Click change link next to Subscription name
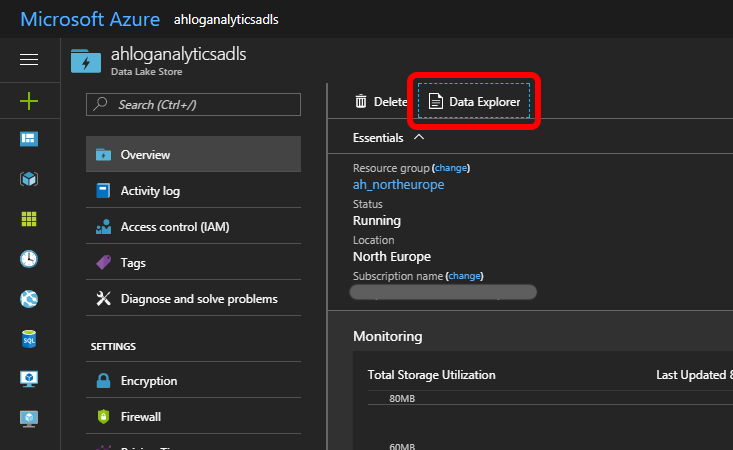Image resolution: width=733 pixels, height=450 pixels. [464, 276]
